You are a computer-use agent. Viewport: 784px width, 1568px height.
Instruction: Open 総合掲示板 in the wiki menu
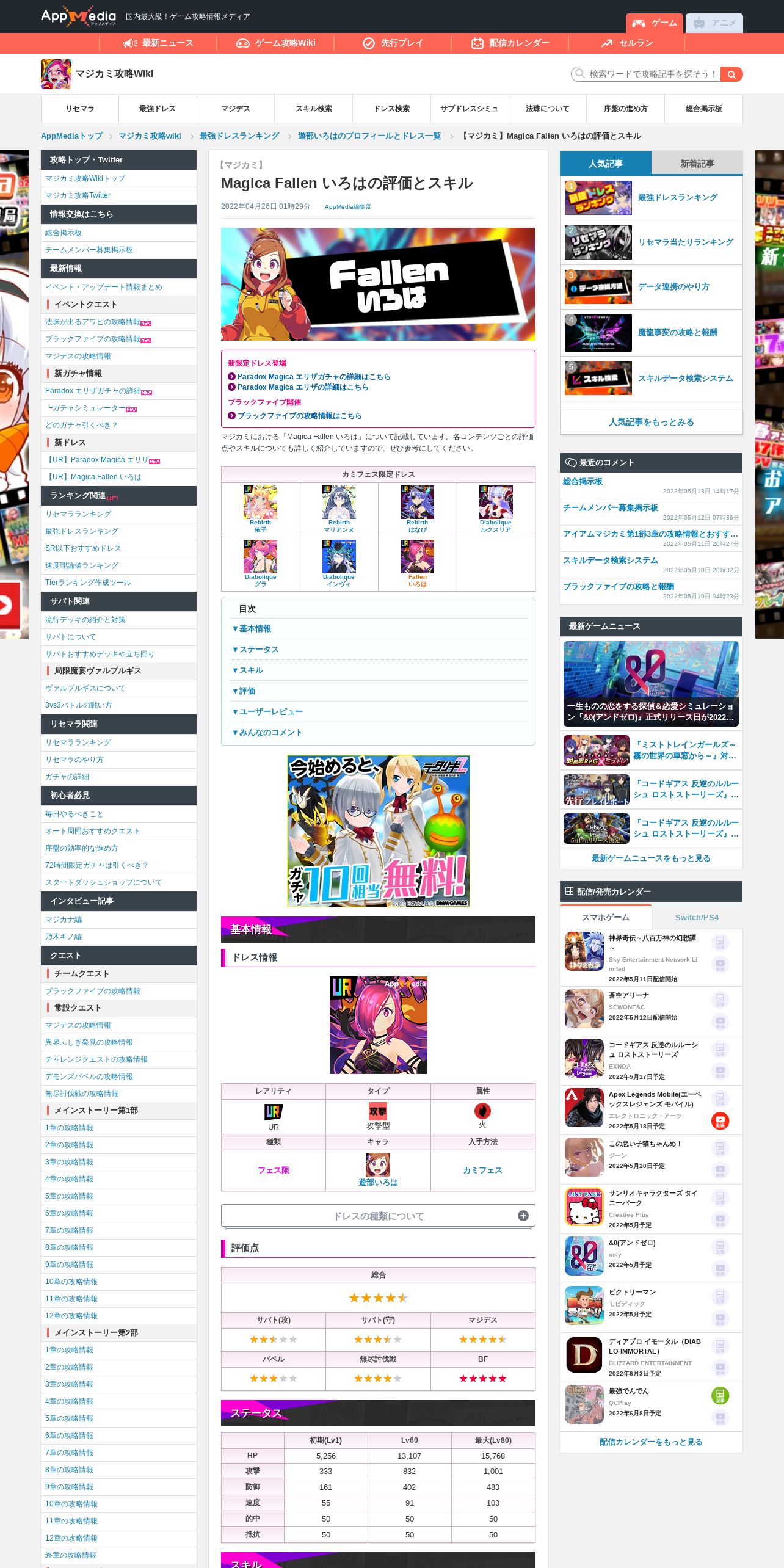703,109
